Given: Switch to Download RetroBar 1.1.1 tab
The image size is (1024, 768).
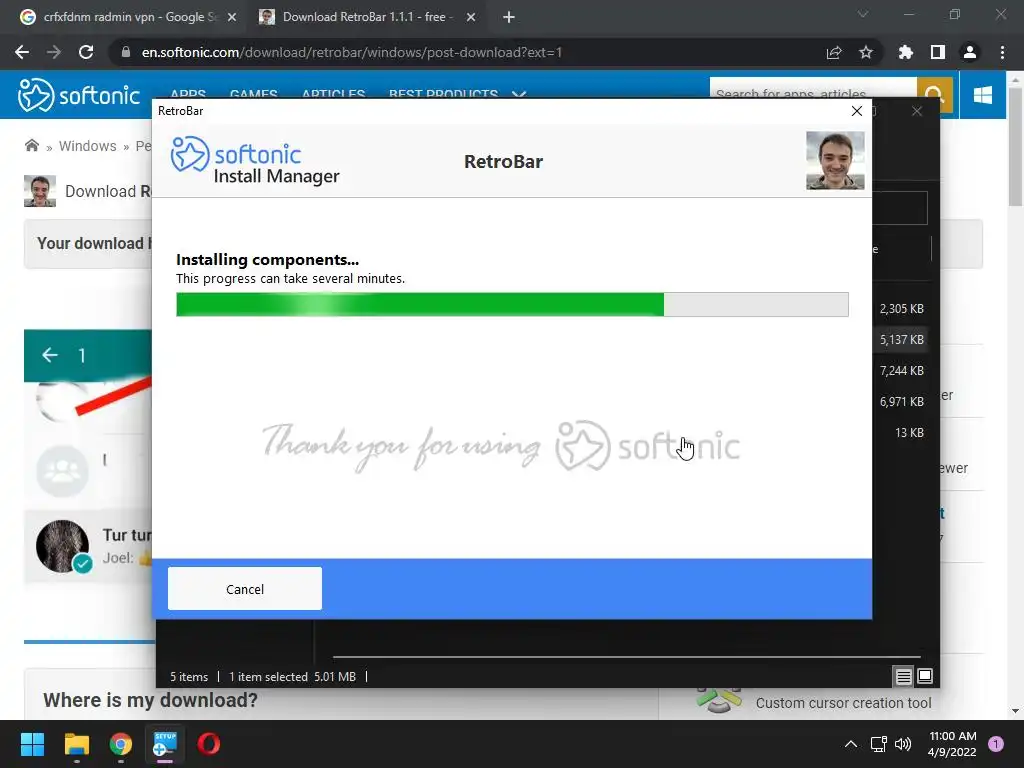Looking at the screenshot, I should 367,17.
